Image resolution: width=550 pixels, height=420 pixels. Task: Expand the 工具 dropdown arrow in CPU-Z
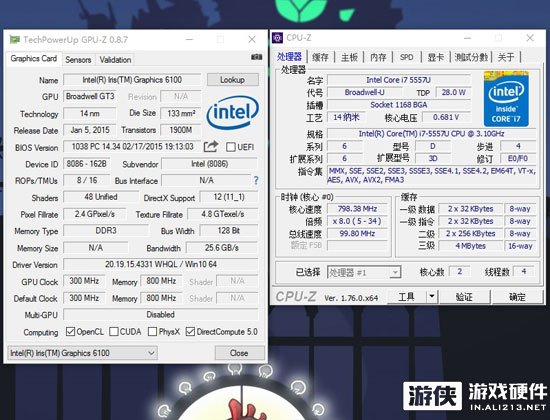[x=432, y=297]
